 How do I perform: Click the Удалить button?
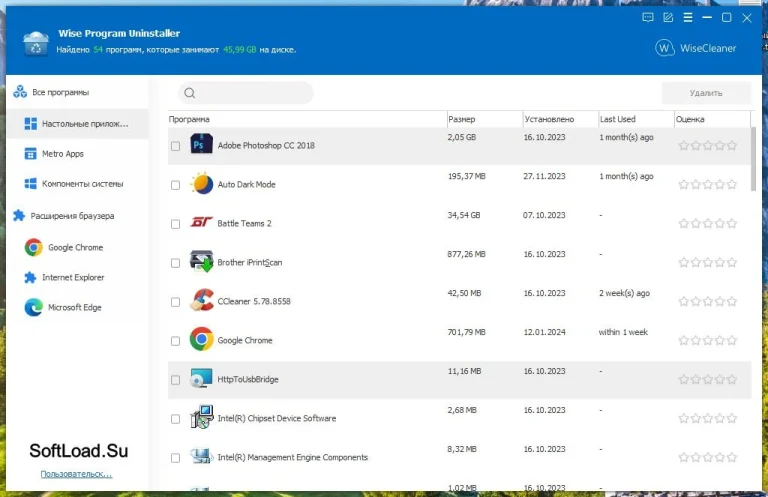[706, 93]
